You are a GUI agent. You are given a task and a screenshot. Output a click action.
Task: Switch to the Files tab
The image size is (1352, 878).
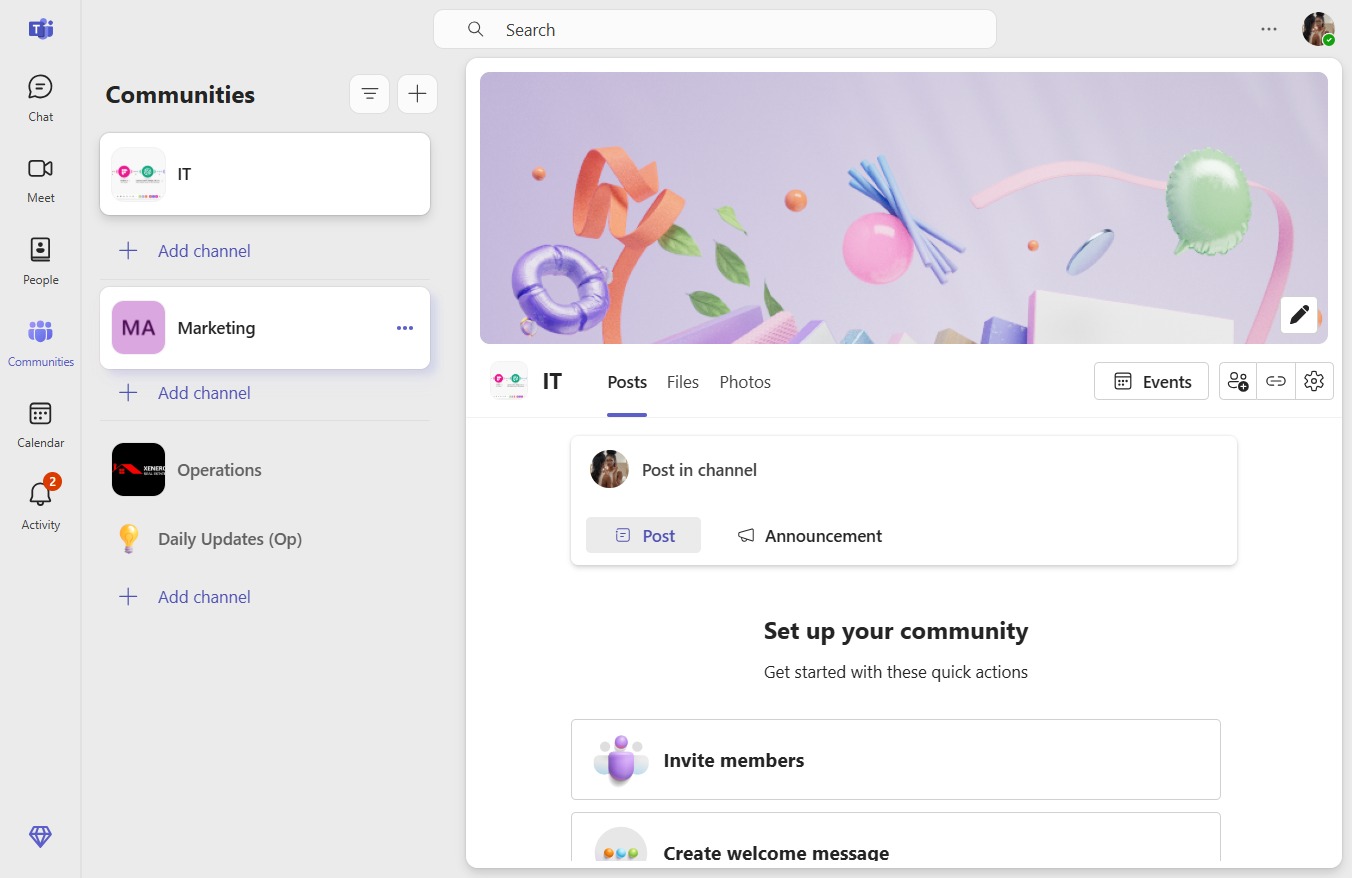point(683,382)
